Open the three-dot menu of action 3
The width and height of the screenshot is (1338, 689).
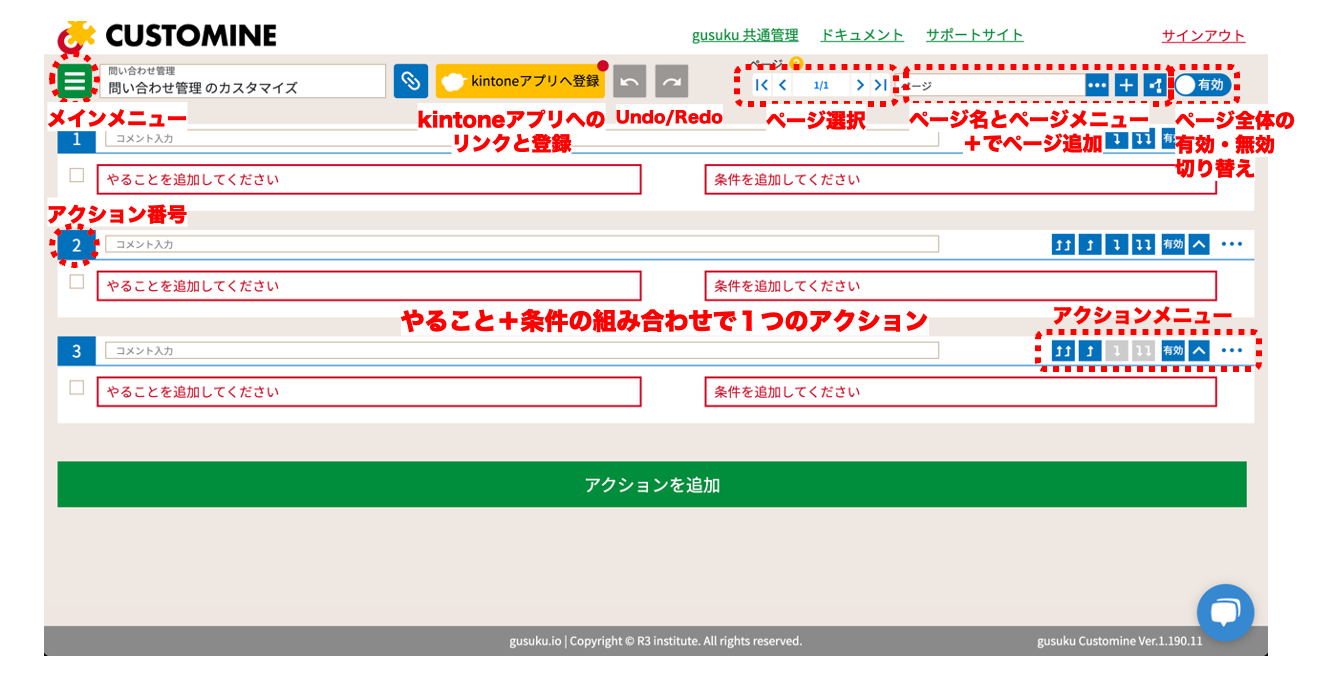1231,351
